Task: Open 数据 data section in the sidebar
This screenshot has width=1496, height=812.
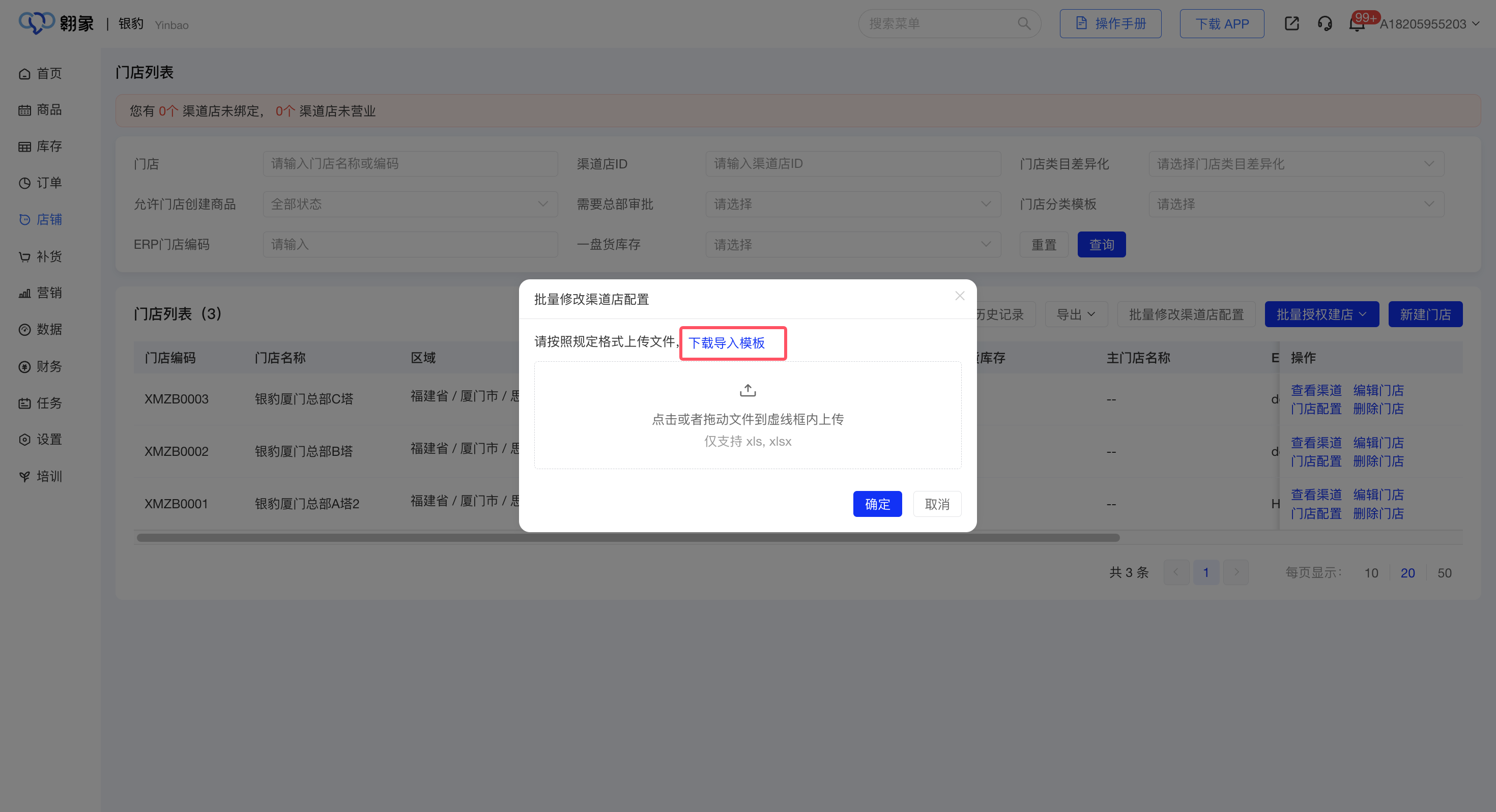Action: [41, 329]
